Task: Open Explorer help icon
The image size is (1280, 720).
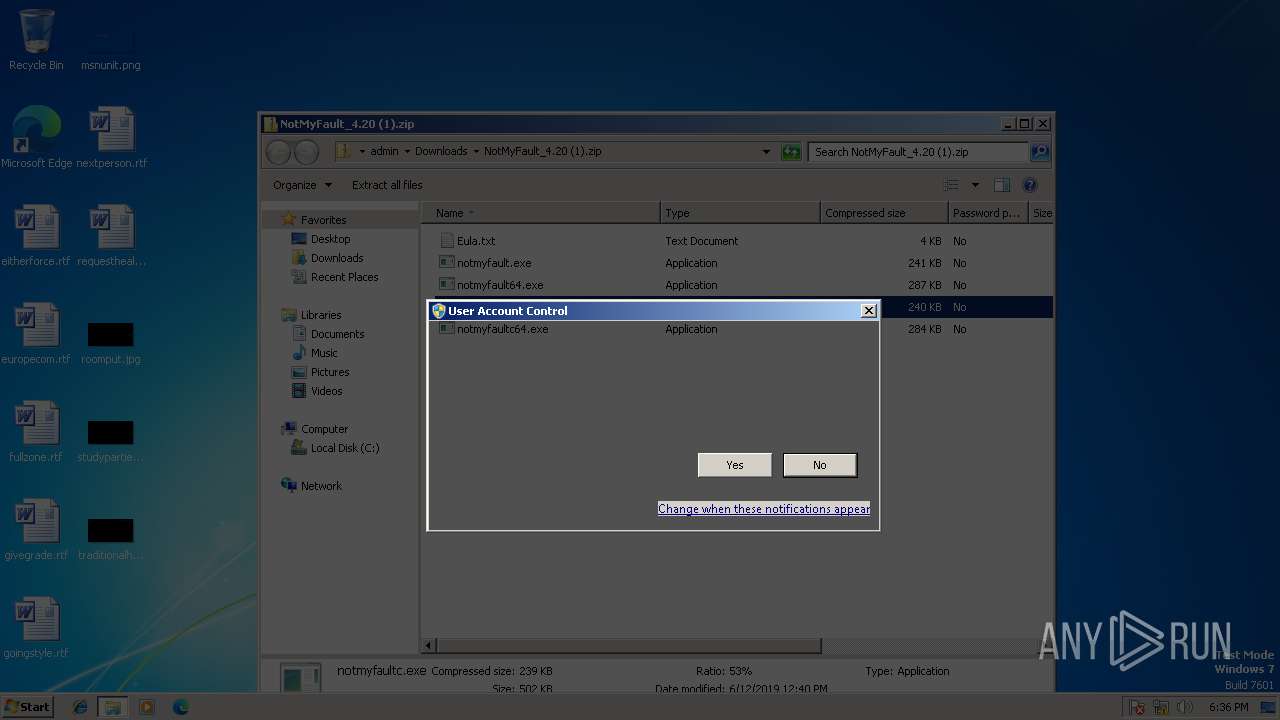Action: tap(1030, 185)
